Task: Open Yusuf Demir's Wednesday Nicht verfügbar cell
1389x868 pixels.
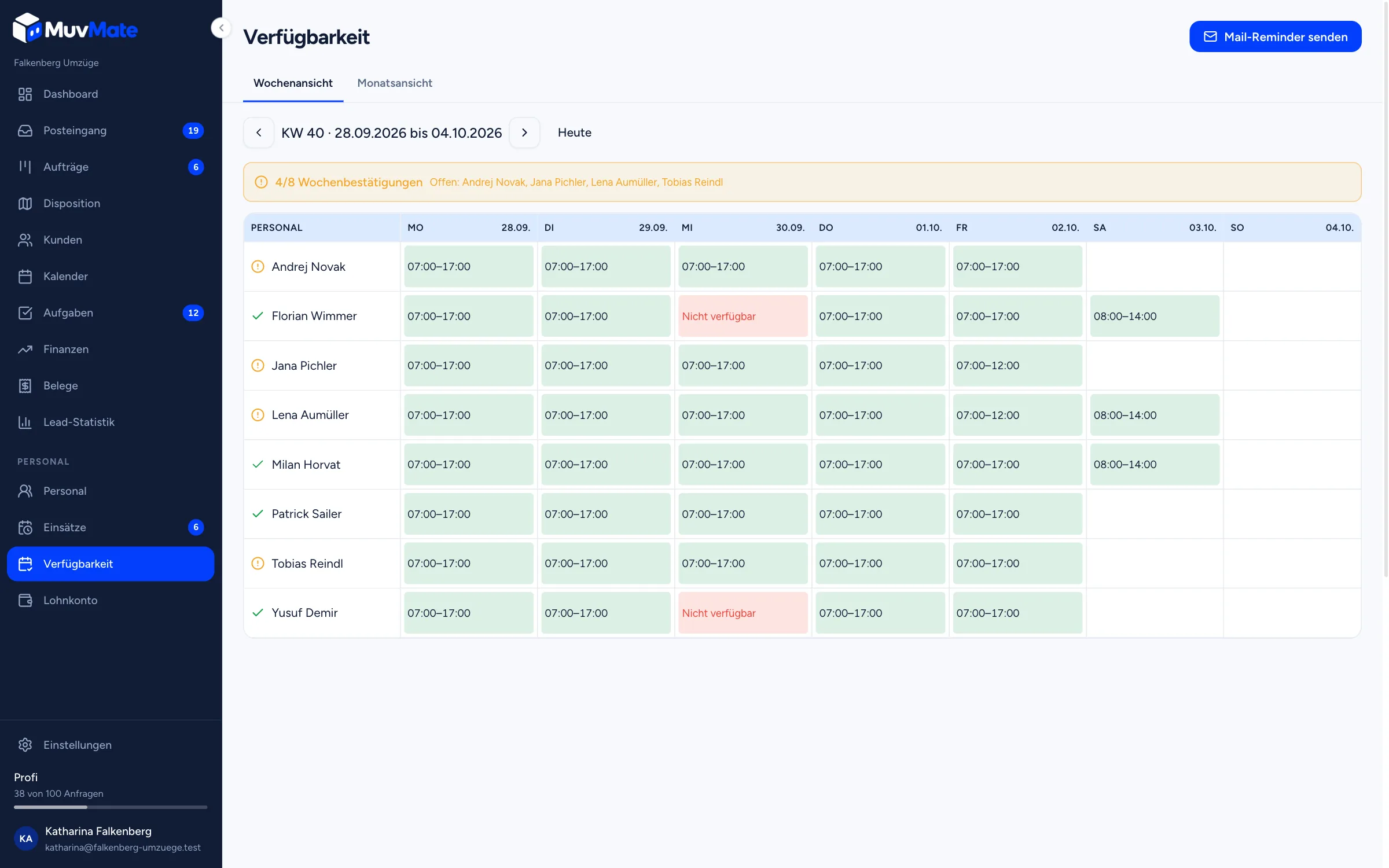Action: coord(743,613)
